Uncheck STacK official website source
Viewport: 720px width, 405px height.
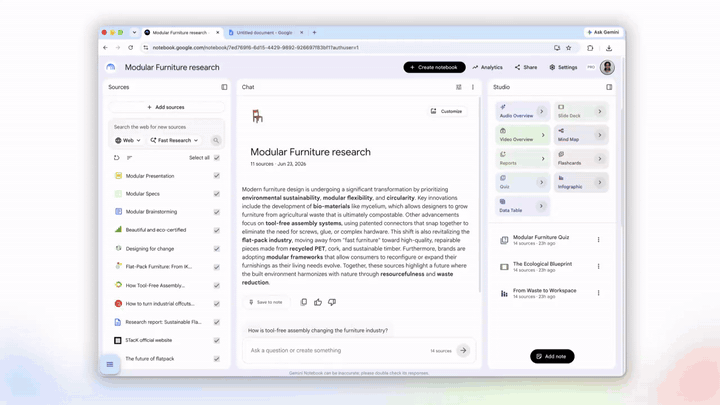(217, 340)
